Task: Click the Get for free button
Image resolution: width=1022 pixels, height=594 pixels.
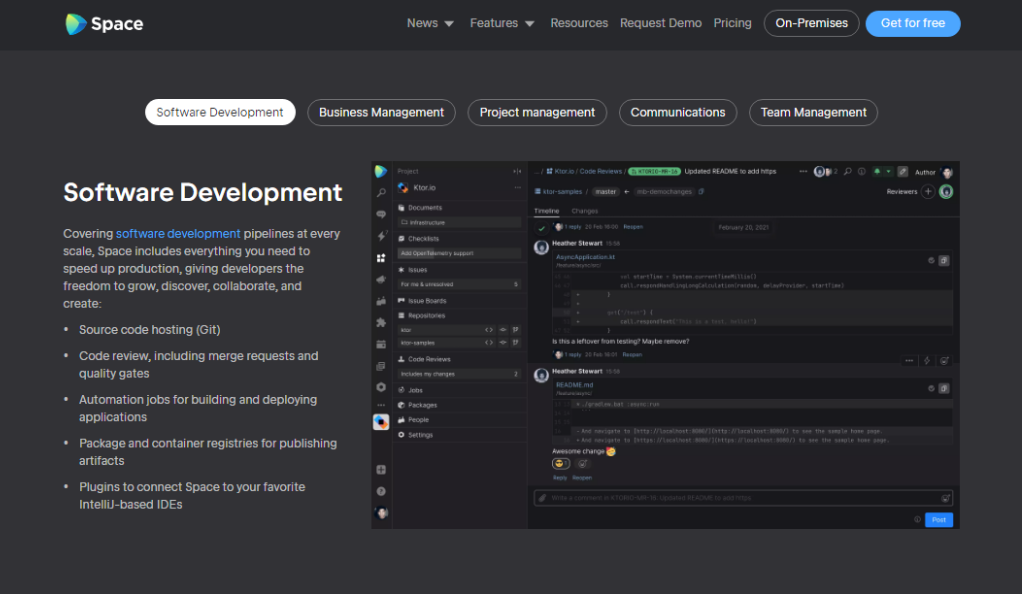Action: 912,23
